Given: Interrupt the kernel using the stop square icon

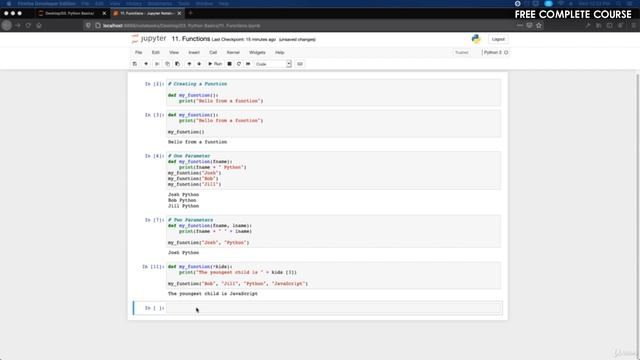Looking at the screenshot, I should pos(229,64).
